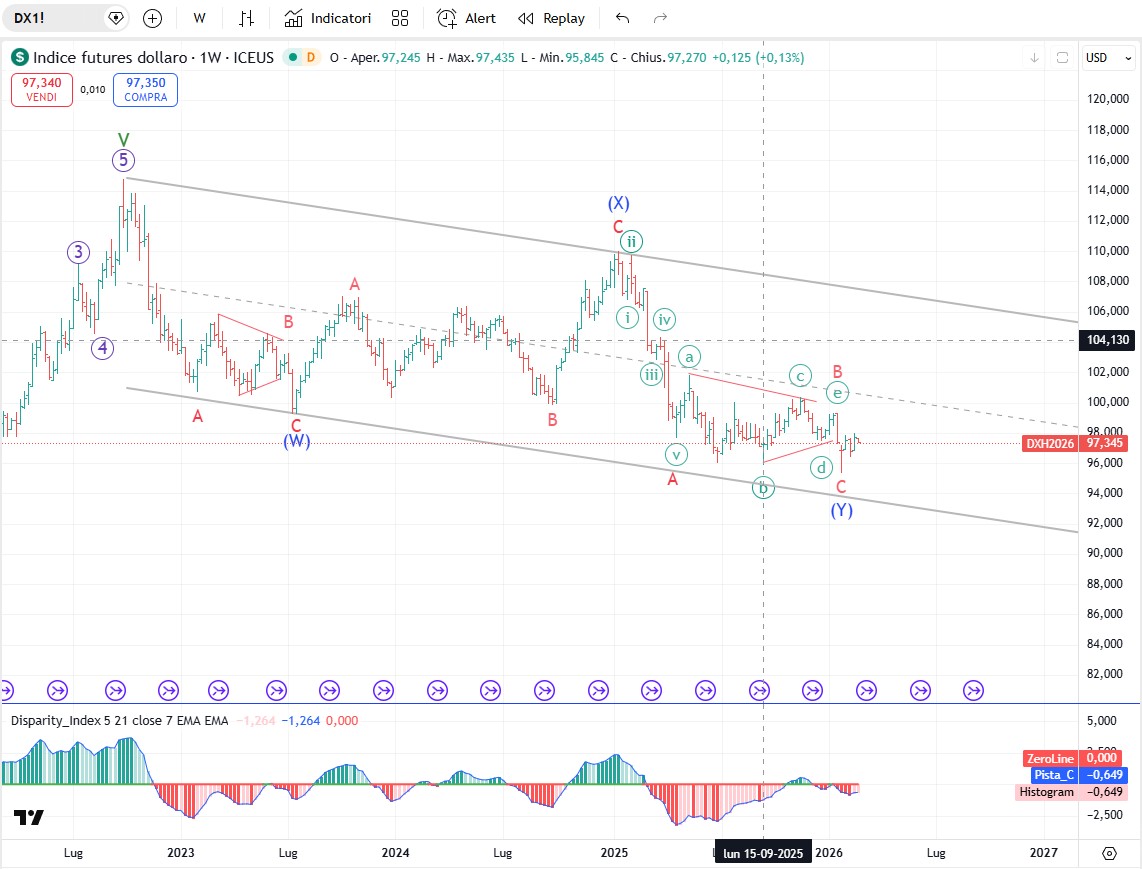The image size is (1142, 869).
Task: Click the 120,000 price scale label
Action: click(x=1108, y=99)
